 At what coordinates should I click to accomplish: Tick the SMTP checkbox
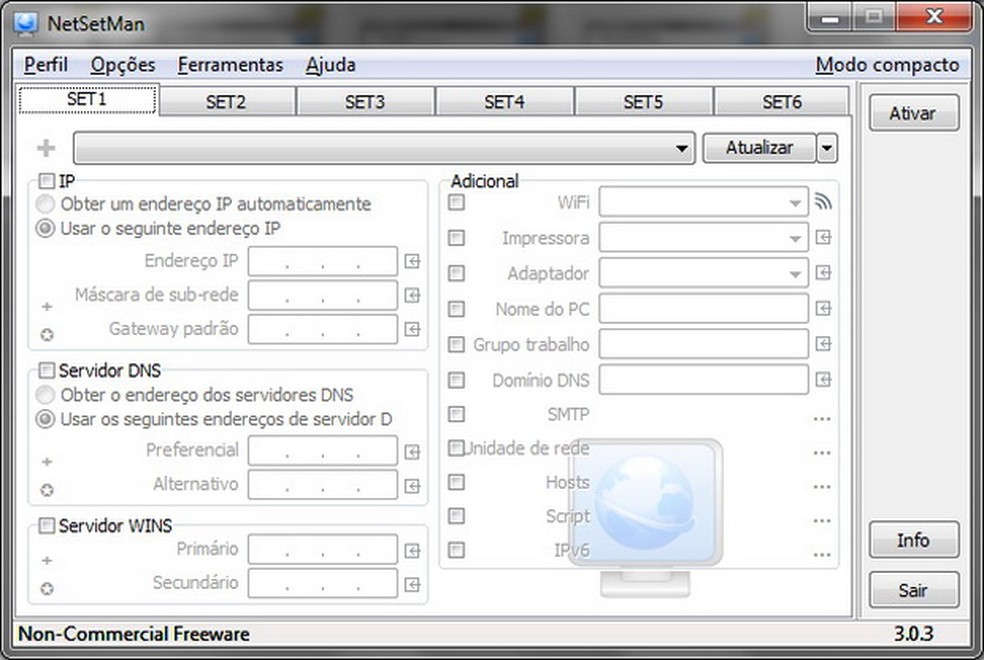pos(456,414)
